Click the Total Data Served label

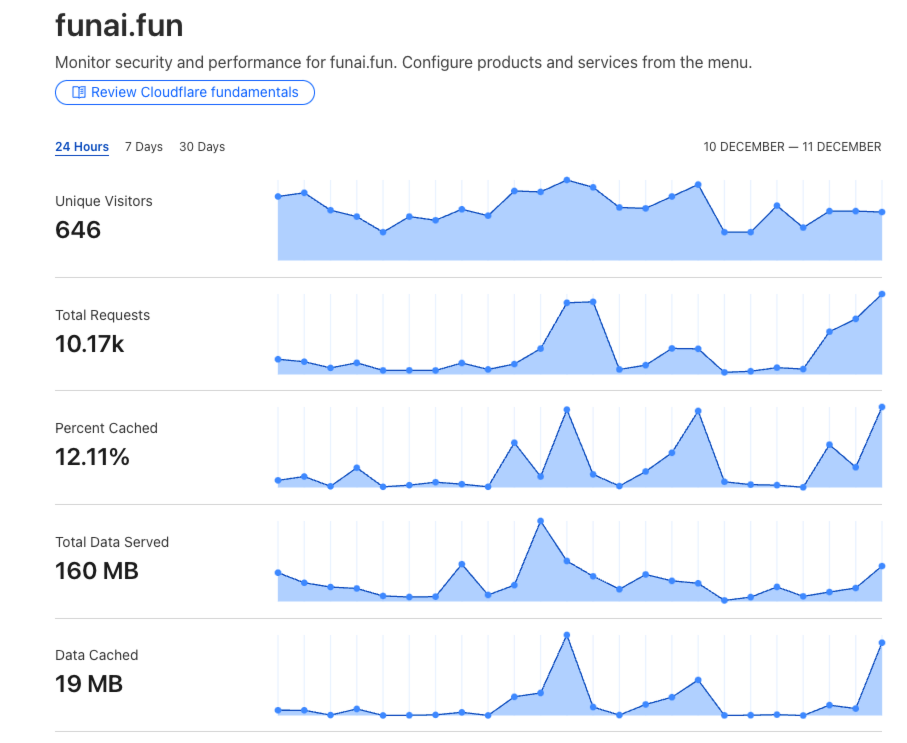pyautogui.click(x=112, y=542)
